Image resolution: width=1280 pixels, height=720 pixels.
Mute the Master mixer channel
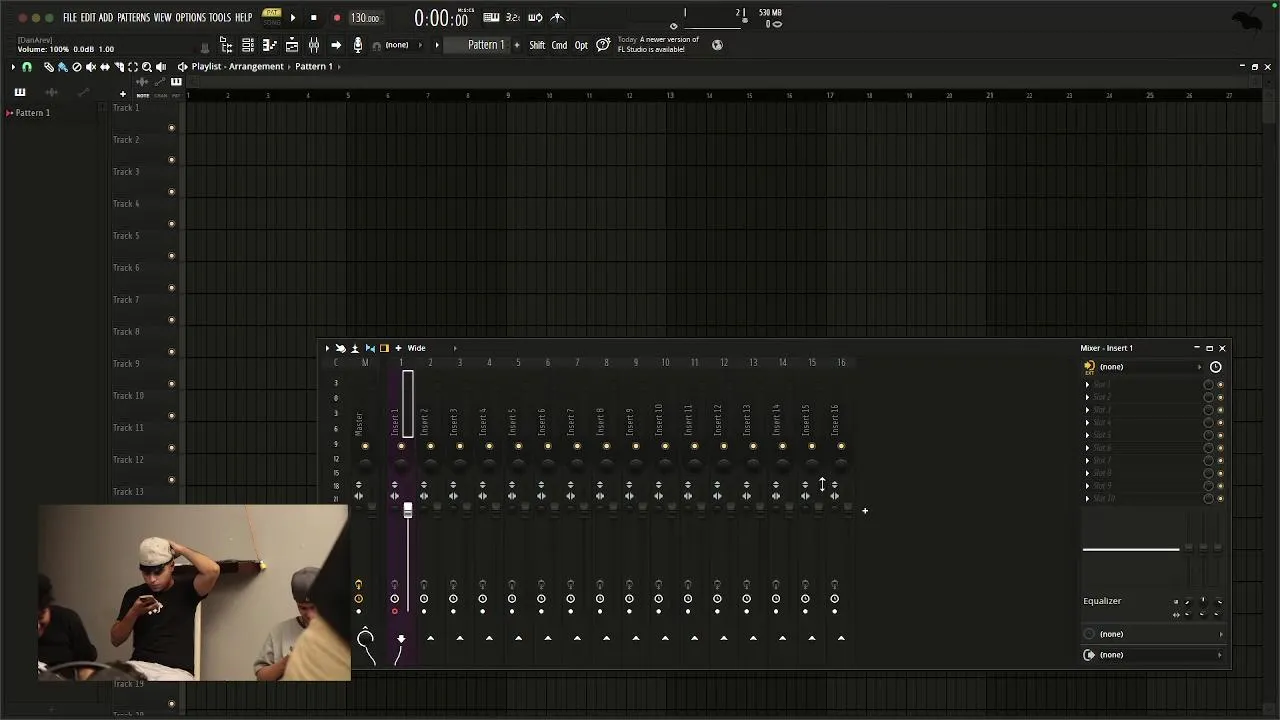(365, 446)
